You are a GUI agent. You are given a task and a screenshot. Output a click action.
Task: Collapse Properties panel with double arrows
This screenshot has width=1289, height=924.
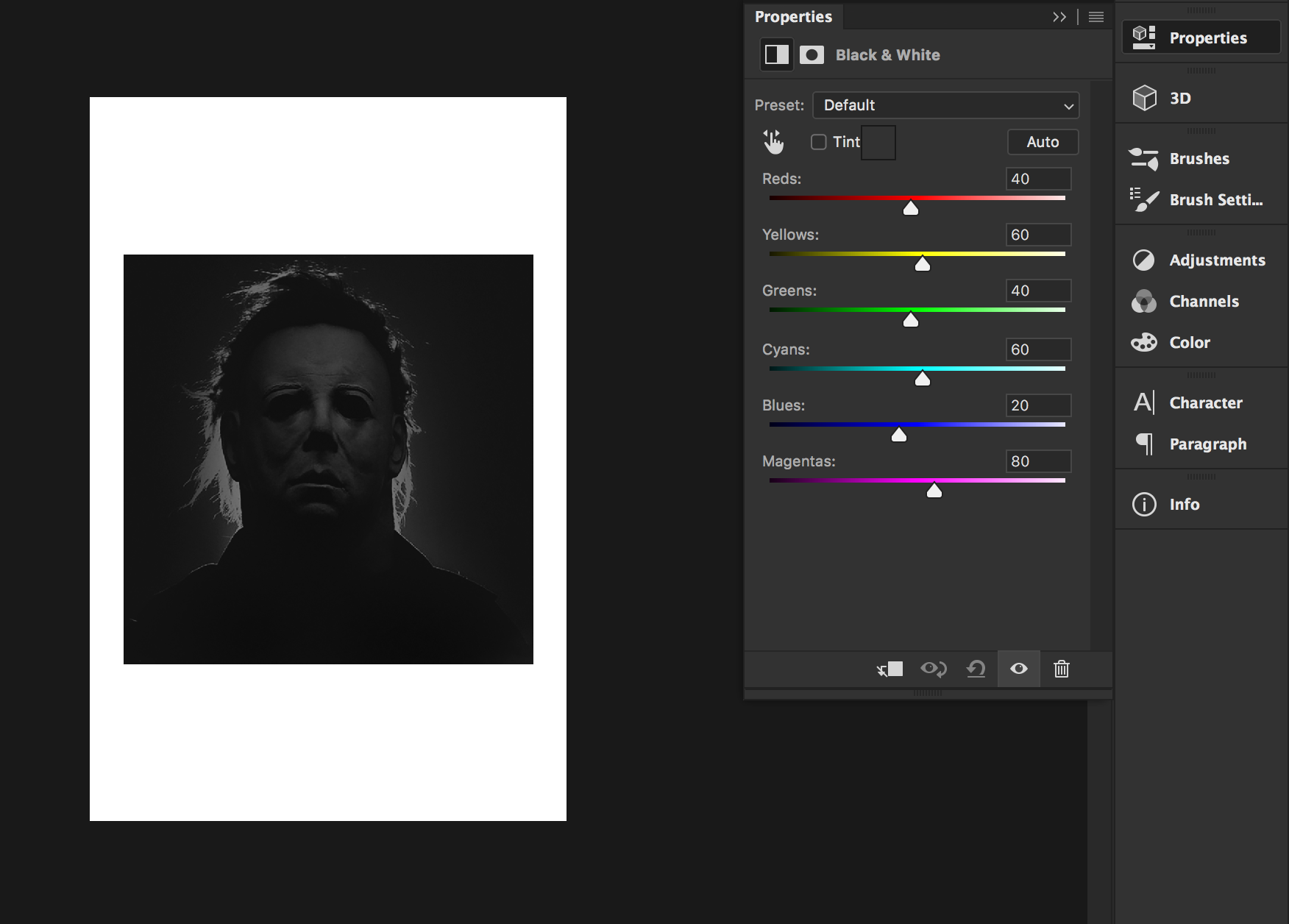point(1059,17)
